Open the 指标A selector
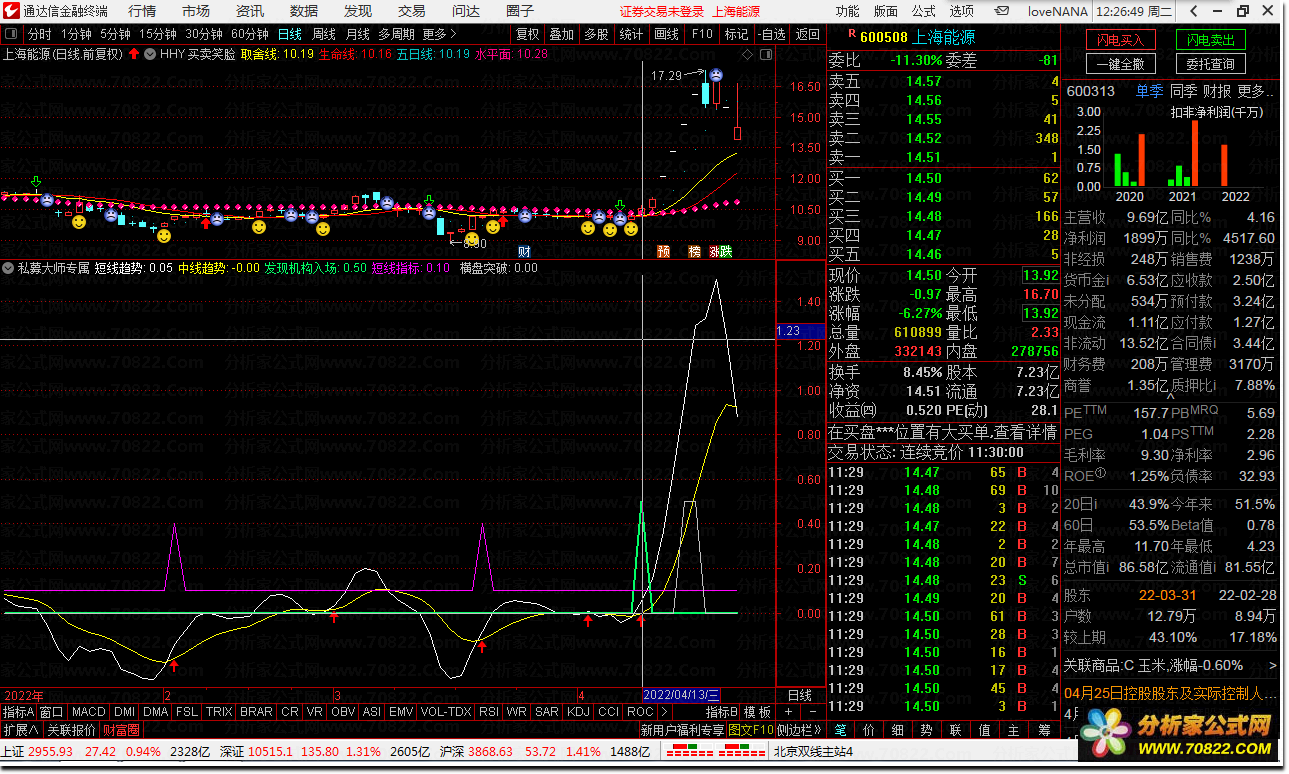Image resolution: width=1289 pixels, height=774 pixels. click(18, 712)
